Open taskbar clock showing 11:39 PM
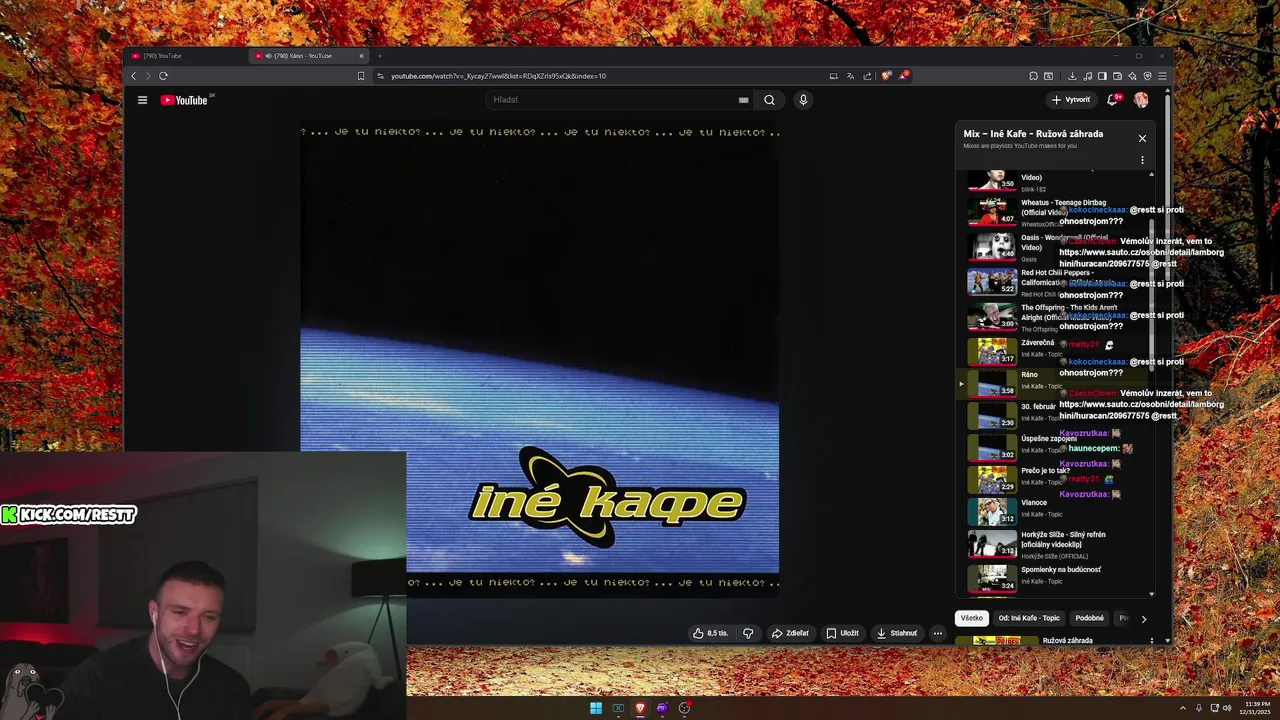Viewport: 1280px width, 720px height. click(x=1254, y=708)
